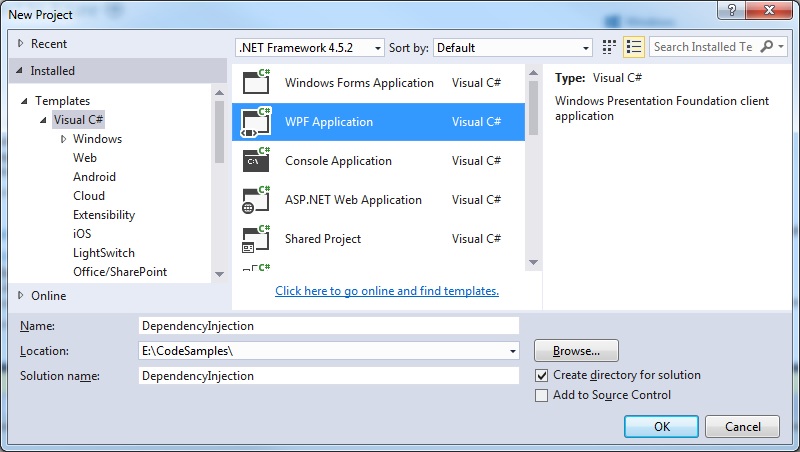The height and width of the screenshot is (452, 800).
Task: Select the Windows template category
Action: point(97,139)
